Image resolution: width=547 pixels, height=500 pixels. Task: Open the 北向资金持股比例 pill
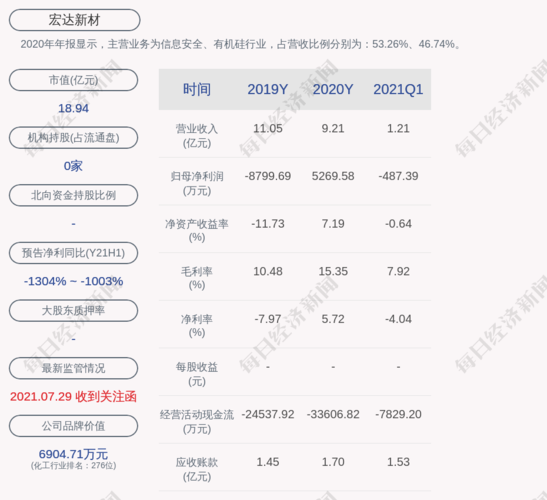[x=73, y=195]
